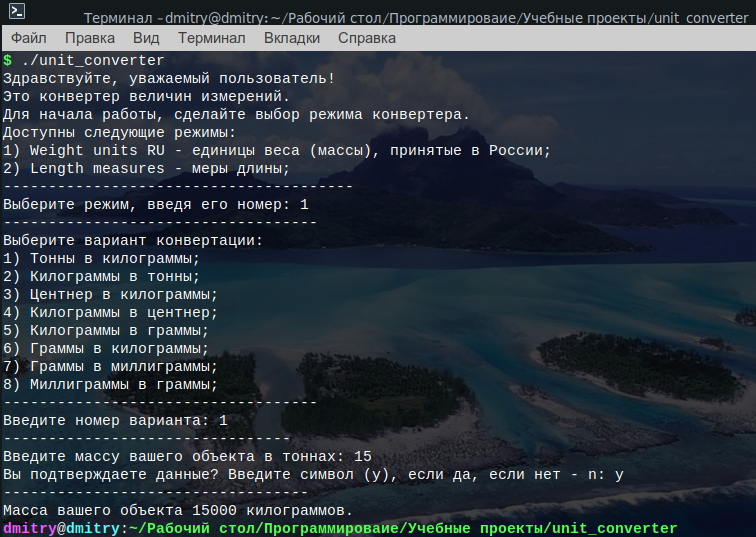Click the '7) Граммы в миллиграммы;' line
756x537 pixels.
(x=110, y=366)
